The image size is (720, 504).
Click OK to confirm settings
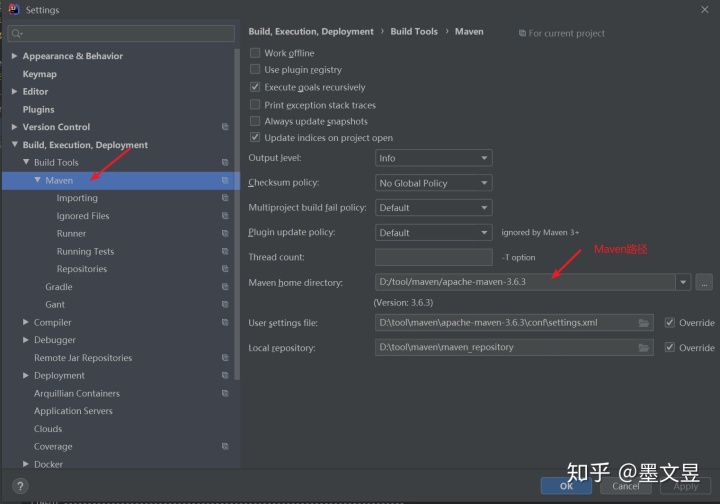click(566, 486)
